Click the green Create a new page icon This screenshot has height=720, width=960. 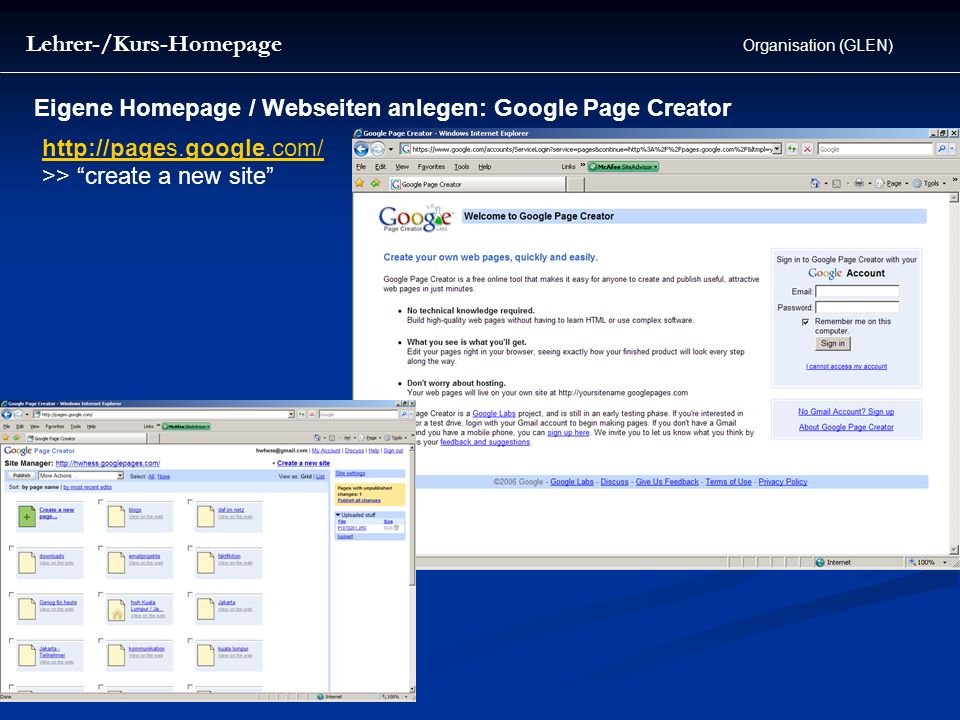[26, 516]
